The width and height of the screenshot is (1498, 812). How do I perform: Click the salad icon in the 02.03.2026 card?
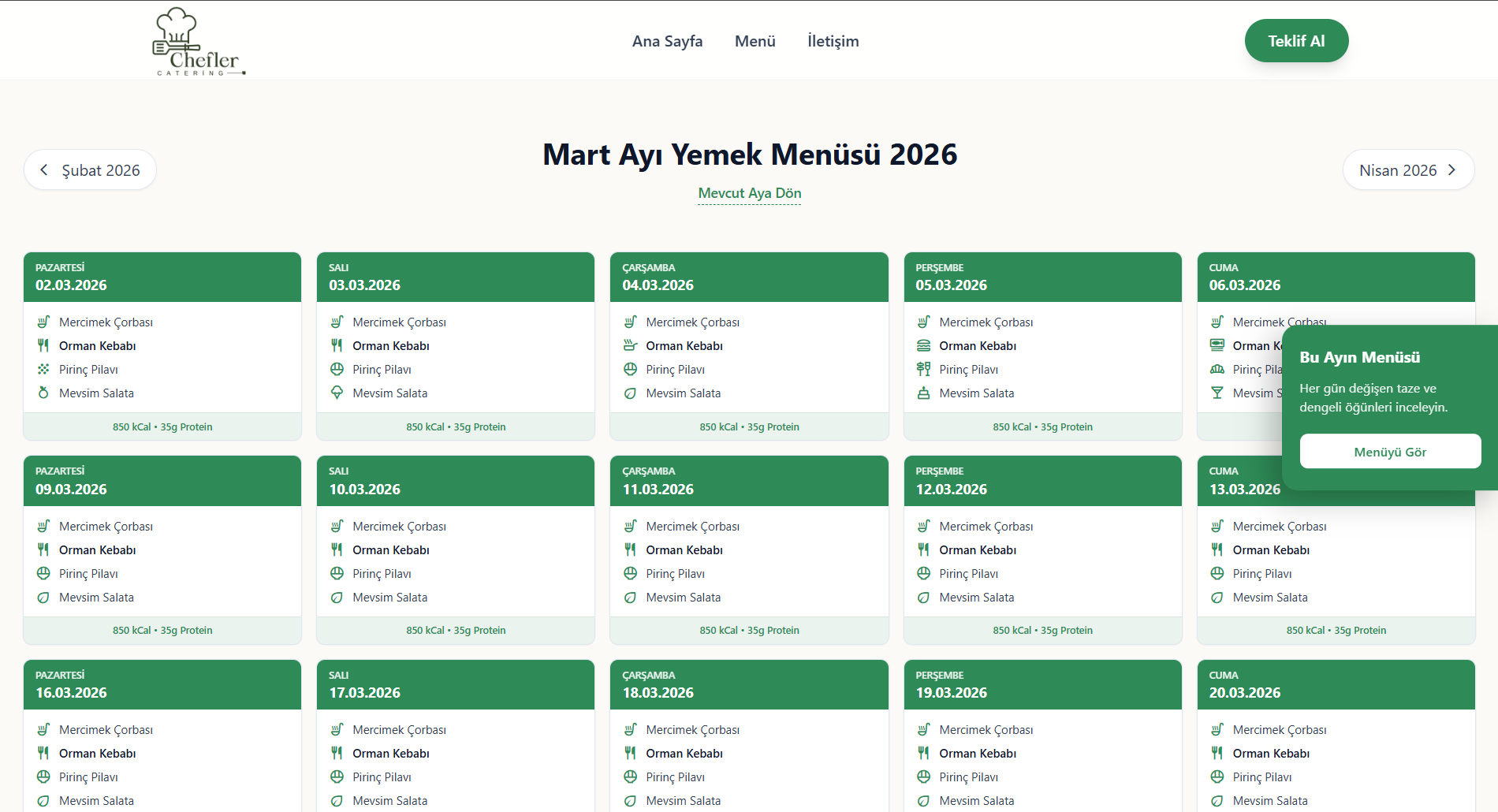[43, 393]
